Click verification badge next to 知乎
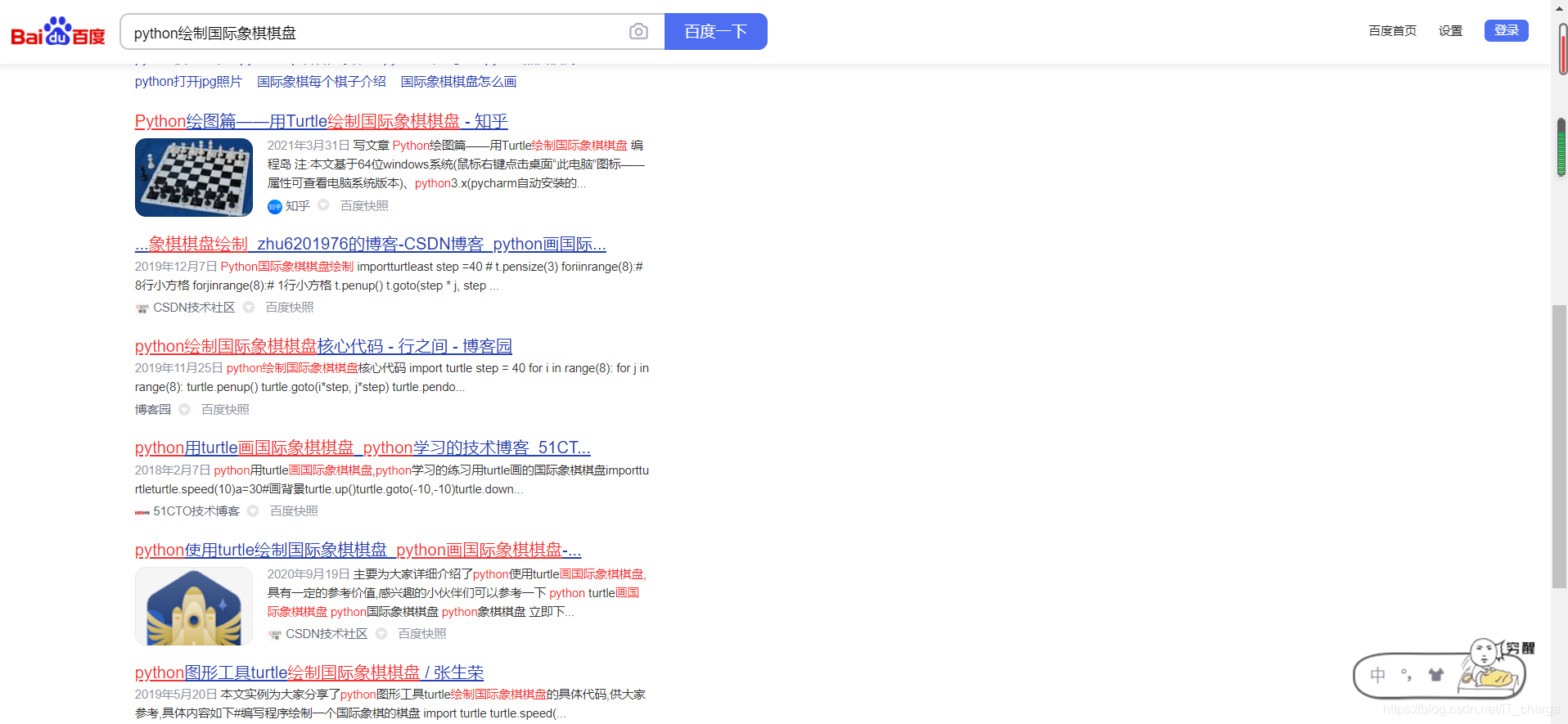 (x=323, y=205)
